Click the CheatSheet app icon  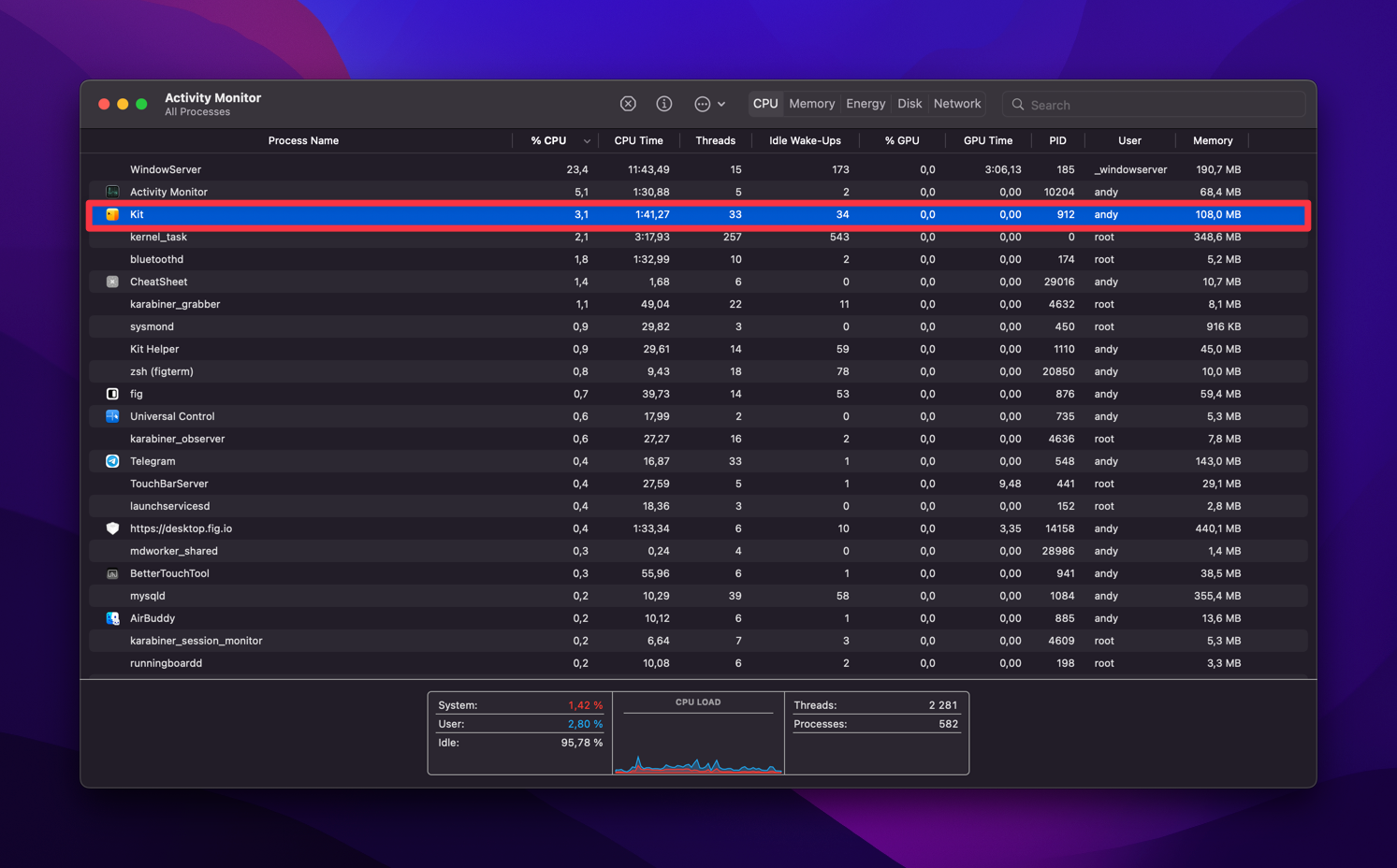112,282
